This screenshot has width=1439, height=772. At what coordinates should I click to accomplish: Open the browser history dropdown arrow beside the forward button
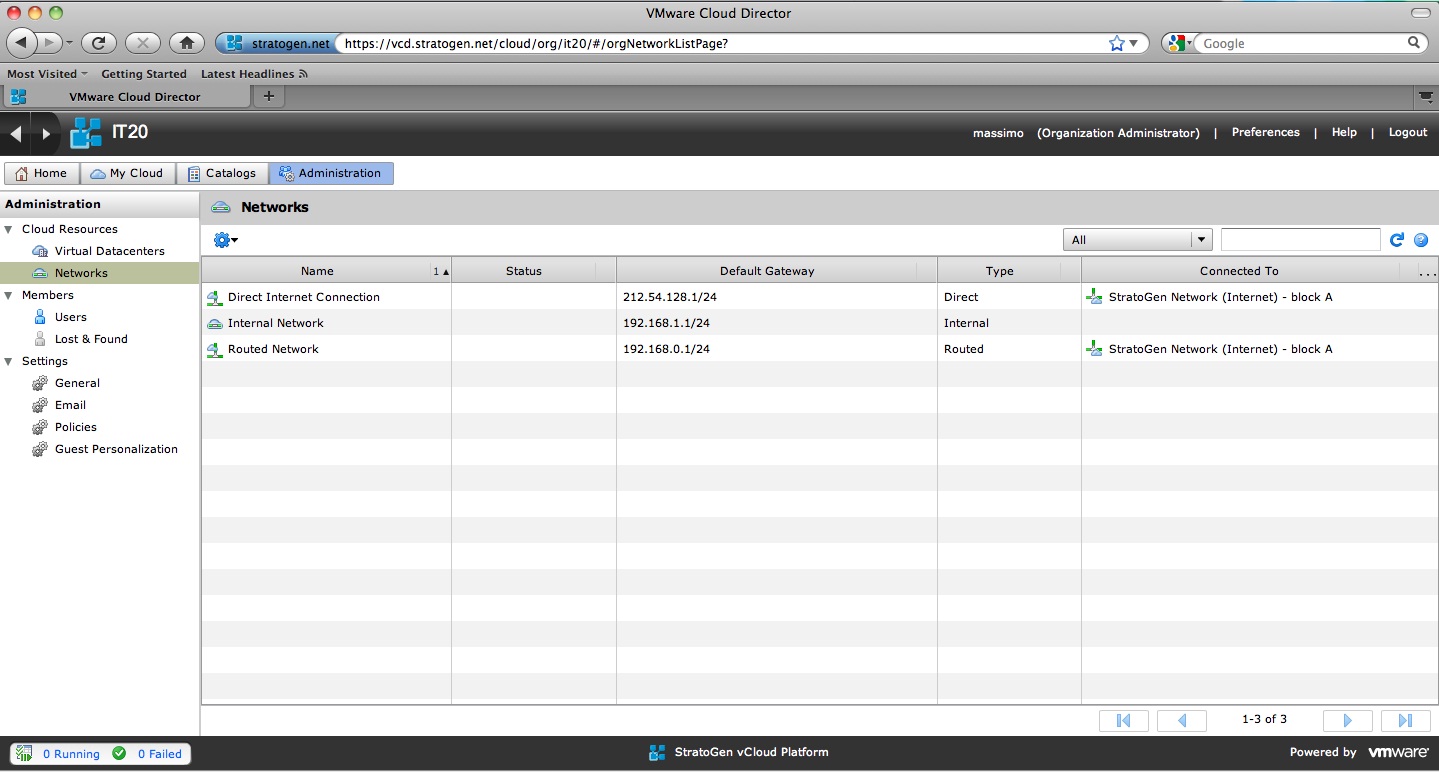(69, 43)
